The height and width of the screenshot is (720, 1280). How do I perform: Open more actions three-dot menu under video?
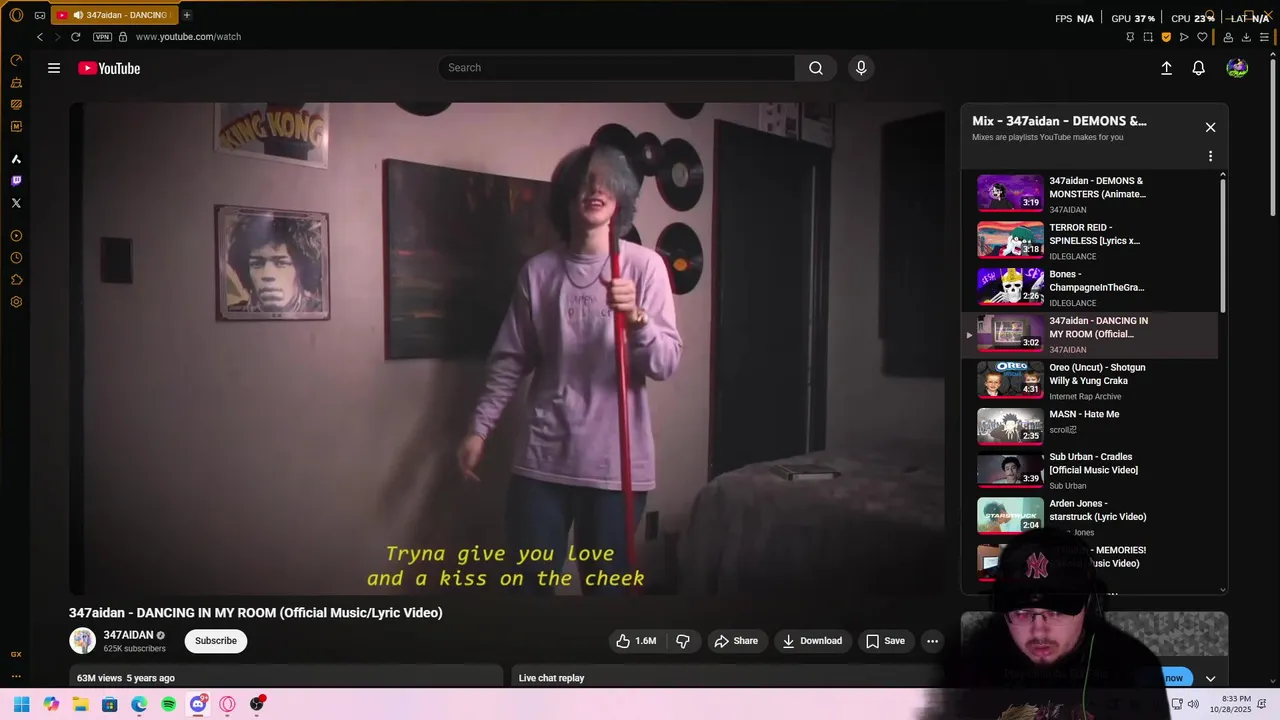coord(932,641)
